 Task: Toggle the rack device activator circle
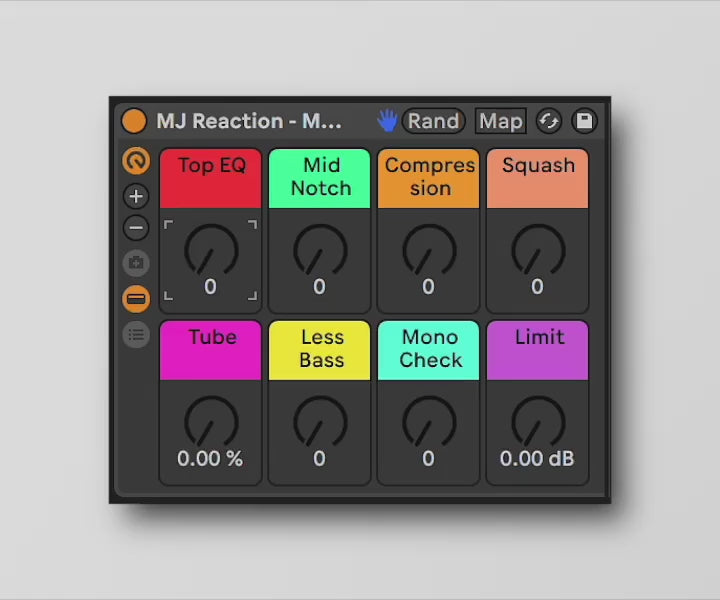[x=134, y=121]
